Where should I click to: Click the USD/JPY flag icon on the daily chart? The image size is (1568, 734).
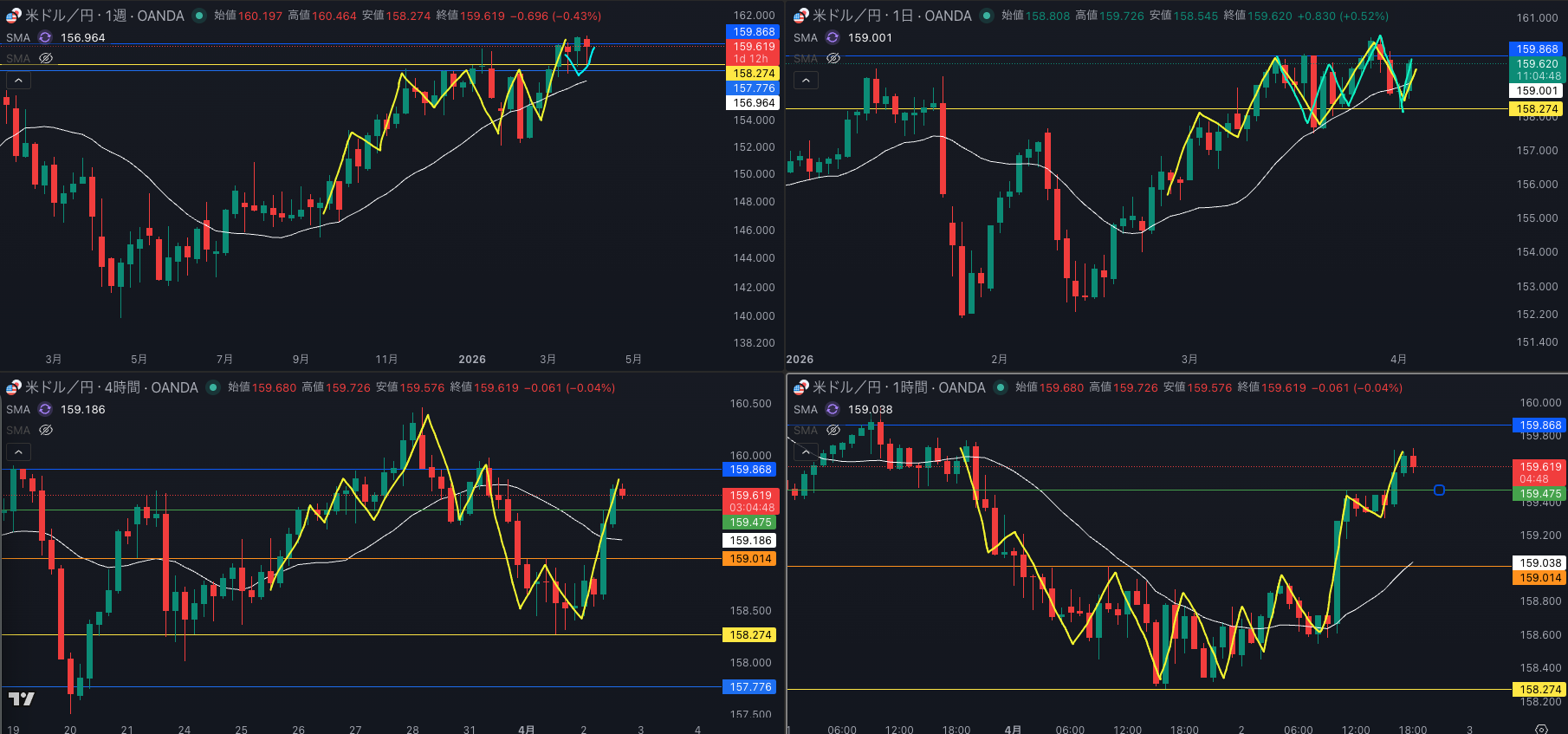800,16
